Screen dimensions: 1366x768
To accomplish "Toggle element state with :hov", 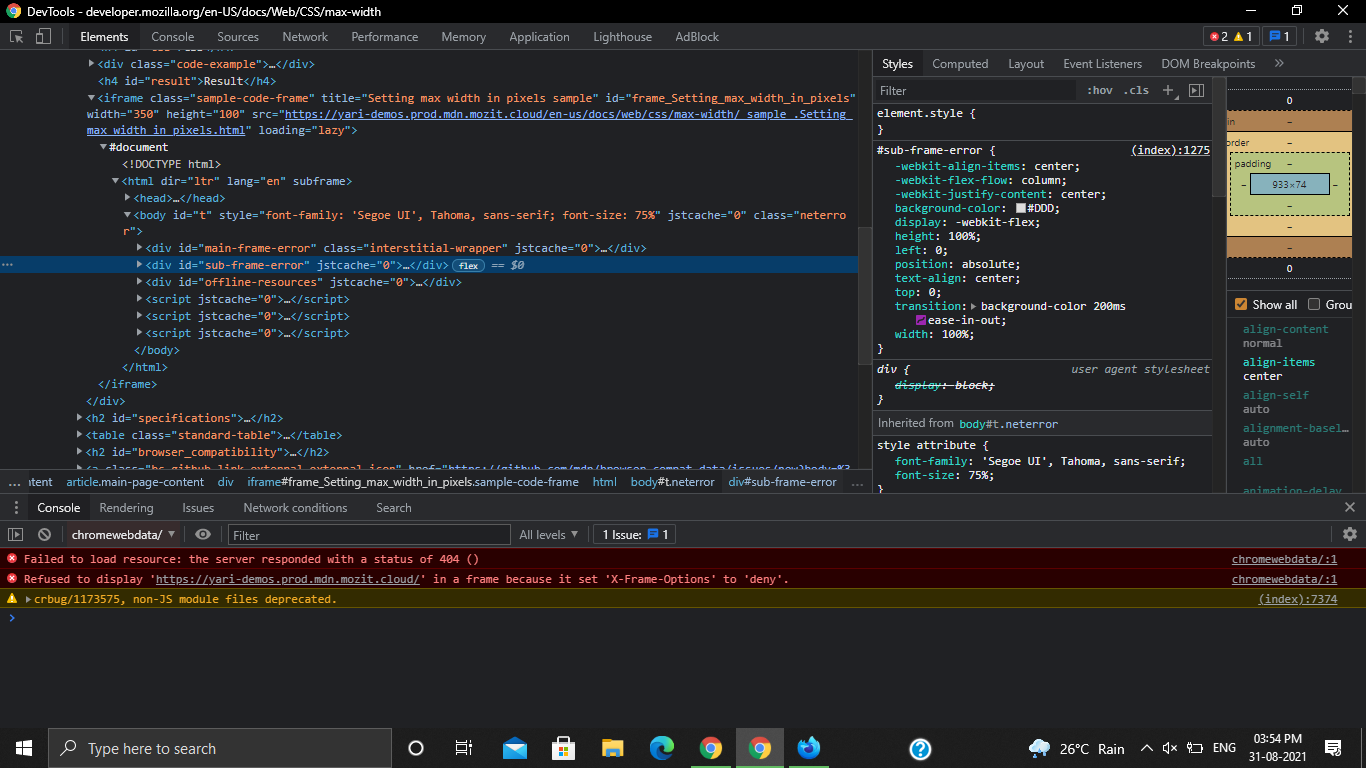I will tap(1098, 90).
